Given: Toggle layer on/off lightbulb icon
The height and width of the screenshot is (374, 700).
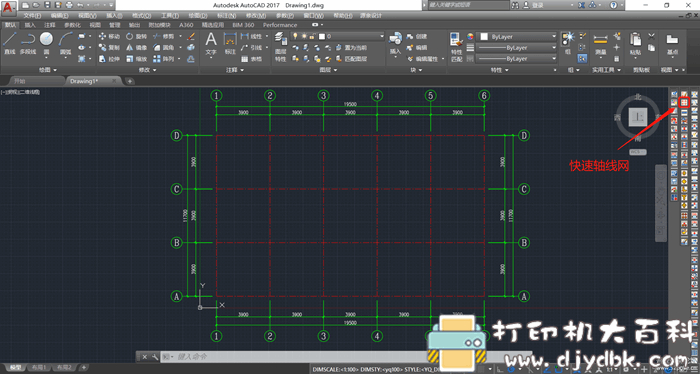Looking at the screenshot, I should click(295, 36).
